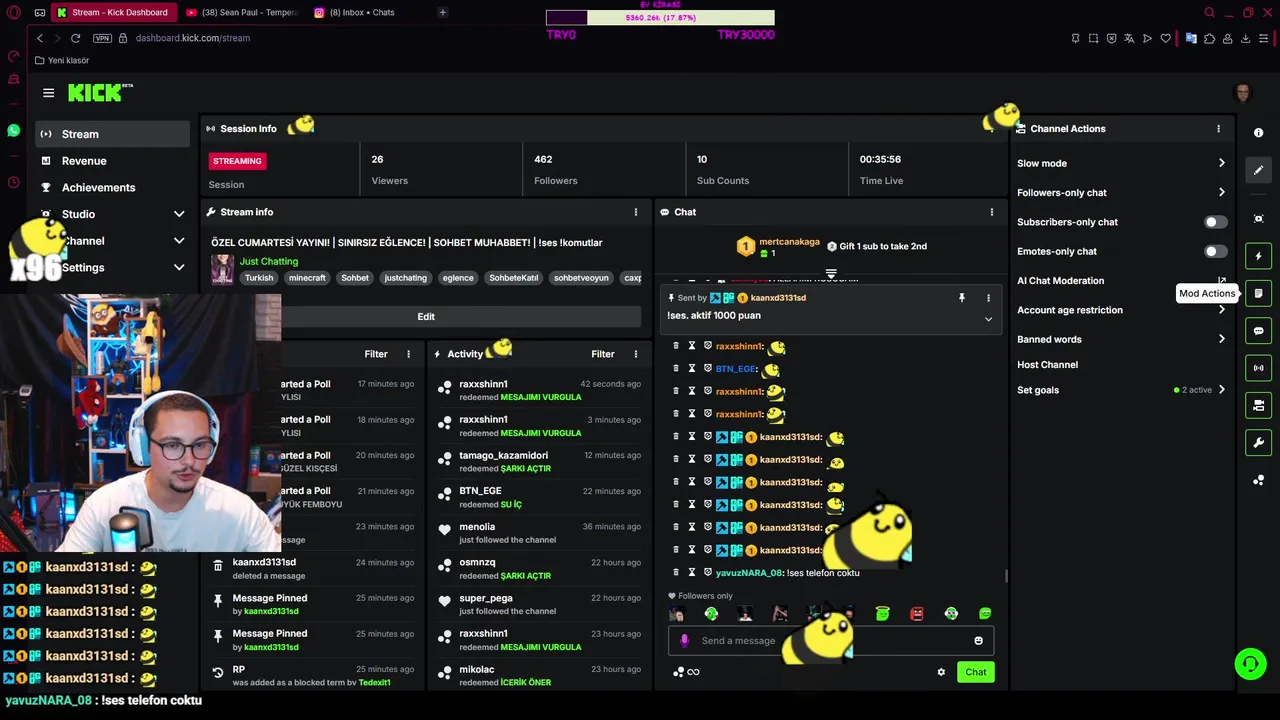The width and height of the screenshot is (1280, 720).
Task: Click the Turkish stream tag
Action: (259, 278)
